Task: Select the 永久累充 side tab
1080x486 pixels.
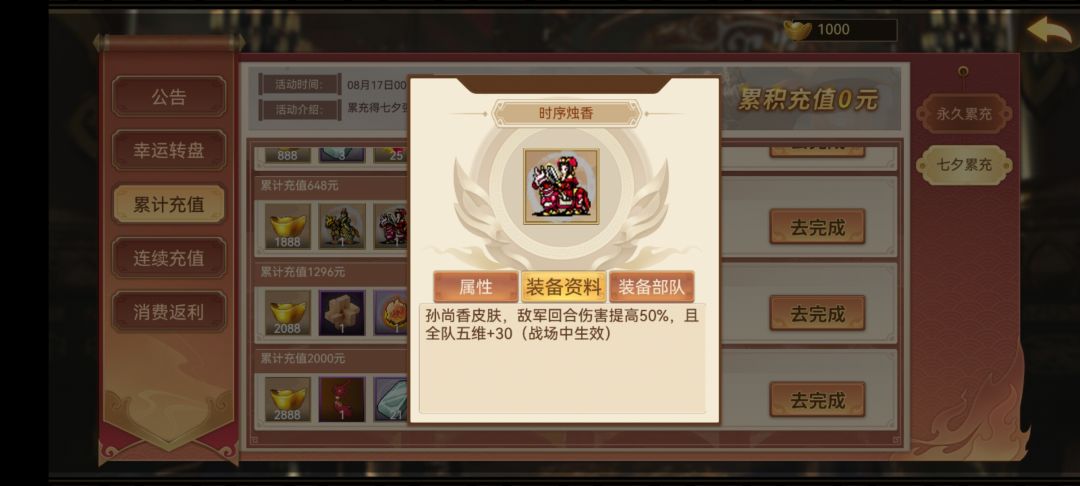Action: [x=964, y=114]
